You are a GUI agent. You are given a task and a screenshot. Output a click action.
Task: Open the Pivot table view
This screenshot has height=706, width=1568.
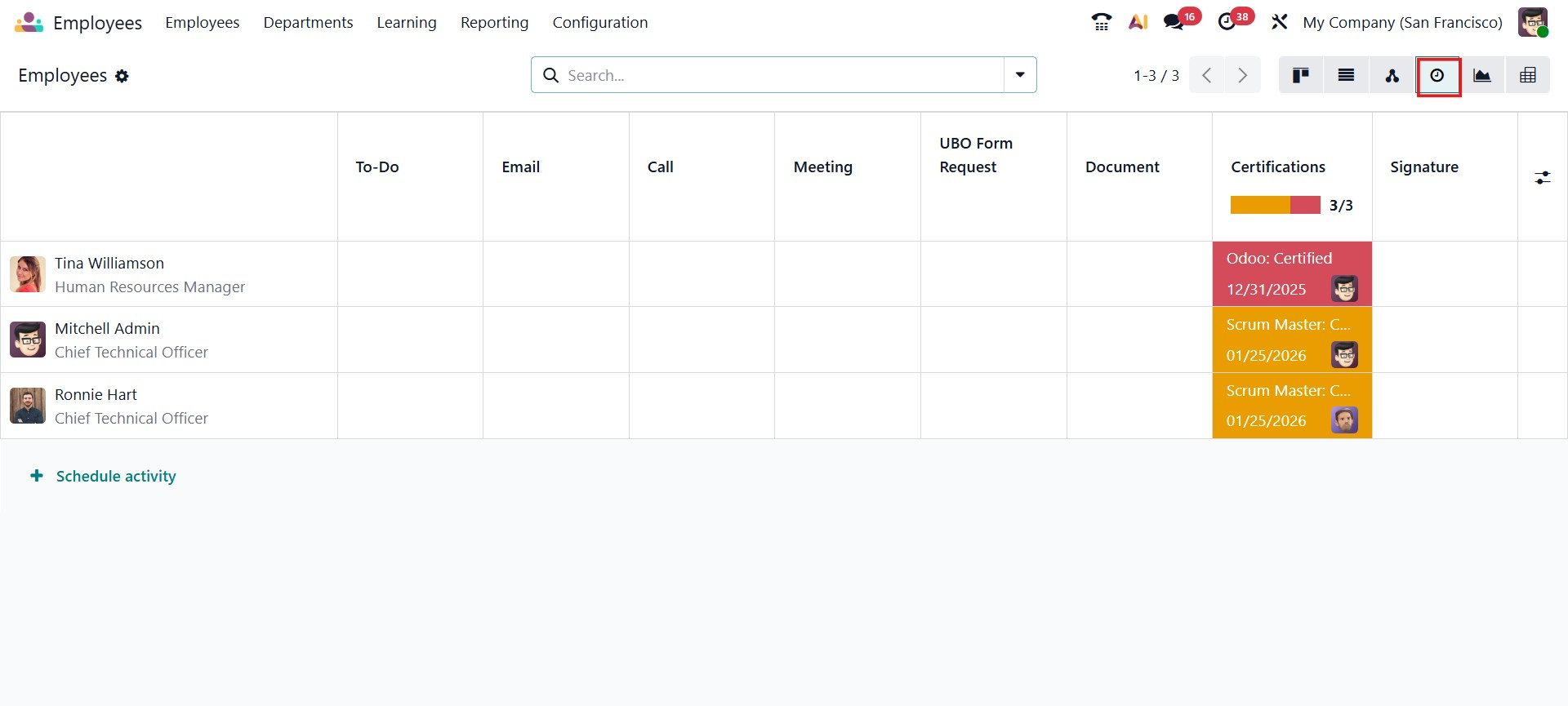click(1527, 76)
